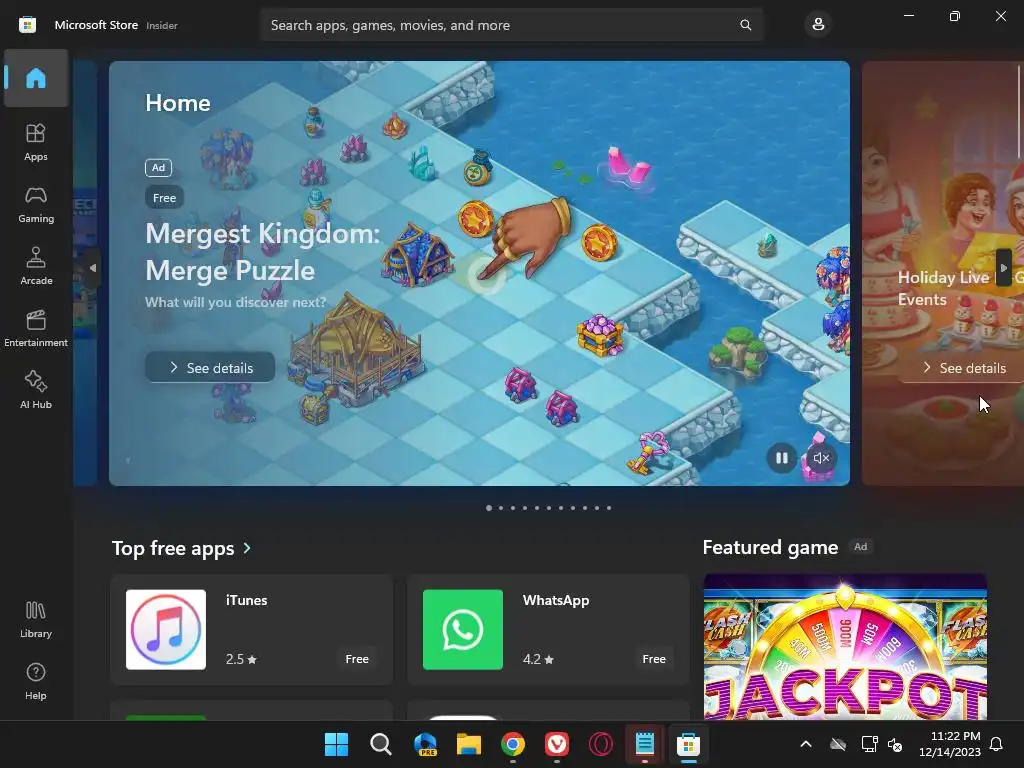Click the Ad badge on the hero banner
This screenshot has width=1024, height=768.
pyautogui.click(x=158, y=167)
